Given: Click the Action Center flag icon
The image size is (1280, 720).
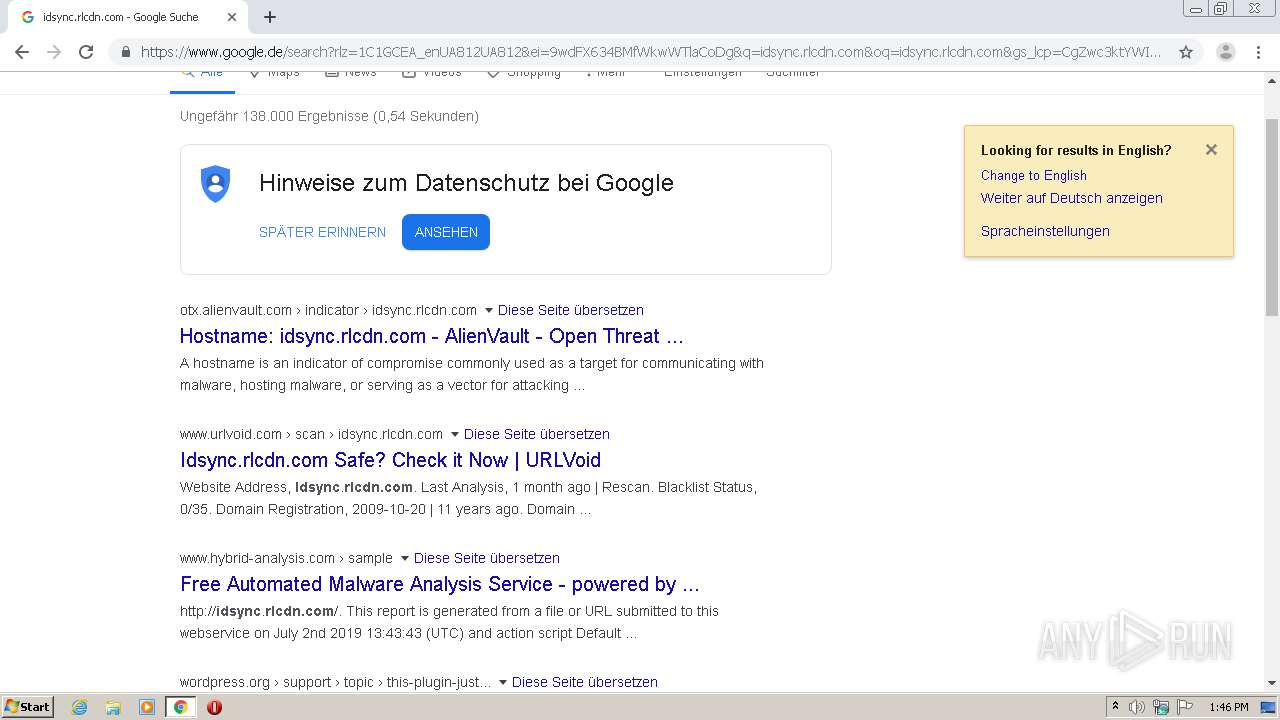Looking at the screenshot, I should coord(1184,707).
